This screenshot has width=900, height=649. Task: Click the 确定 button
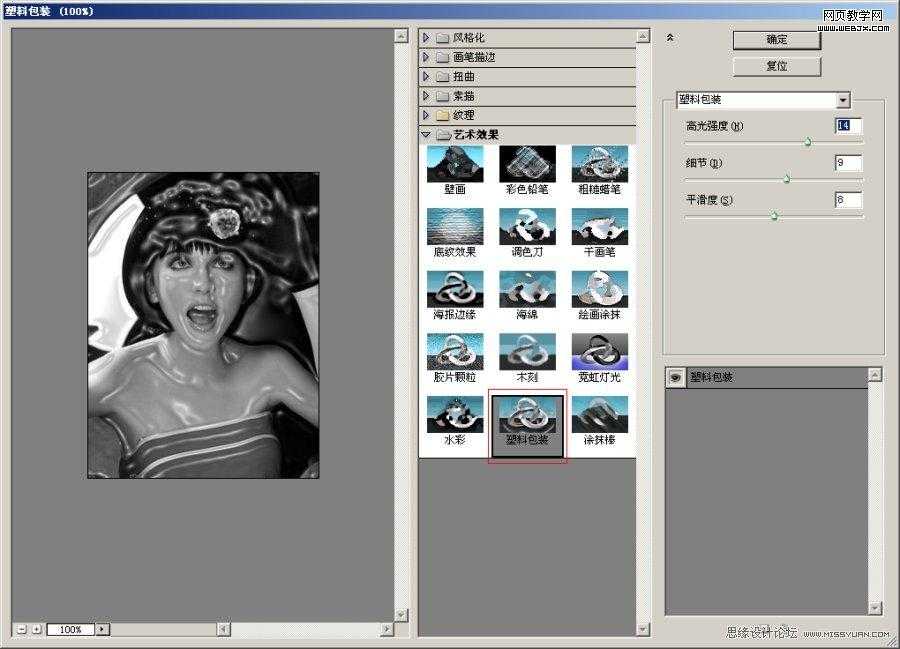[777, 40]
